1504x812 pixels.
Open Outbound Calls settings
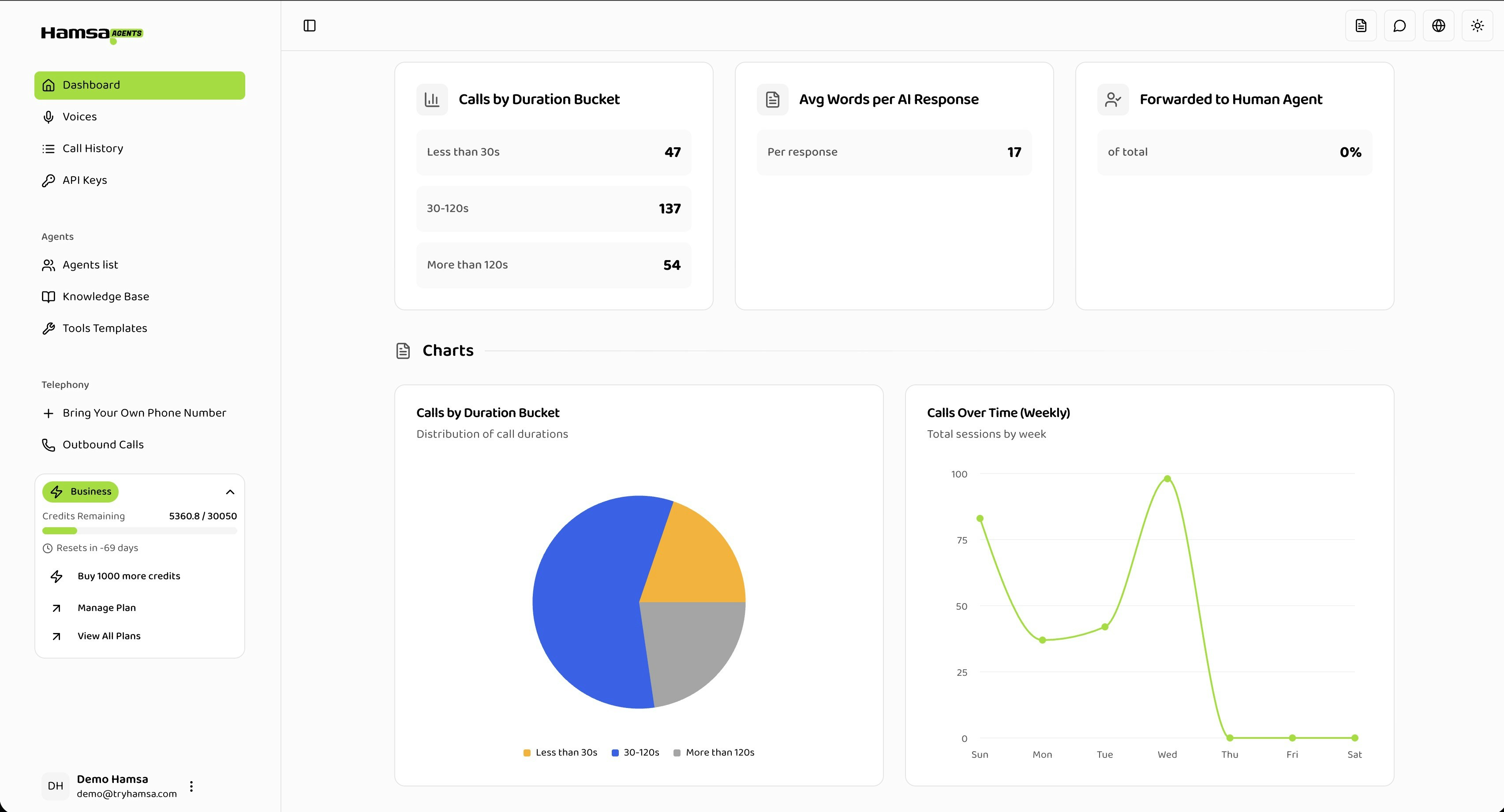(103, 444)
